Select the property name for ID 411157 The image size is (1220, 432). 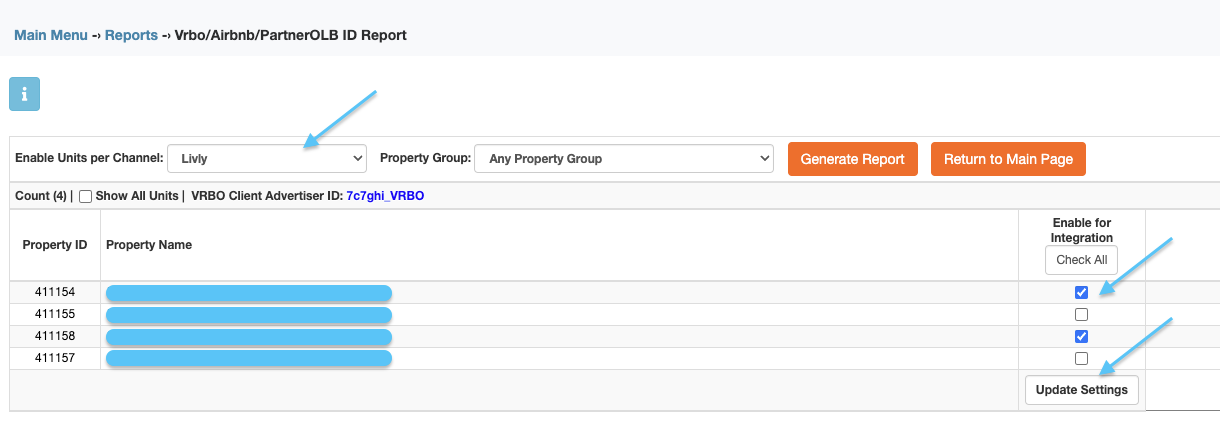click(249, 358)
